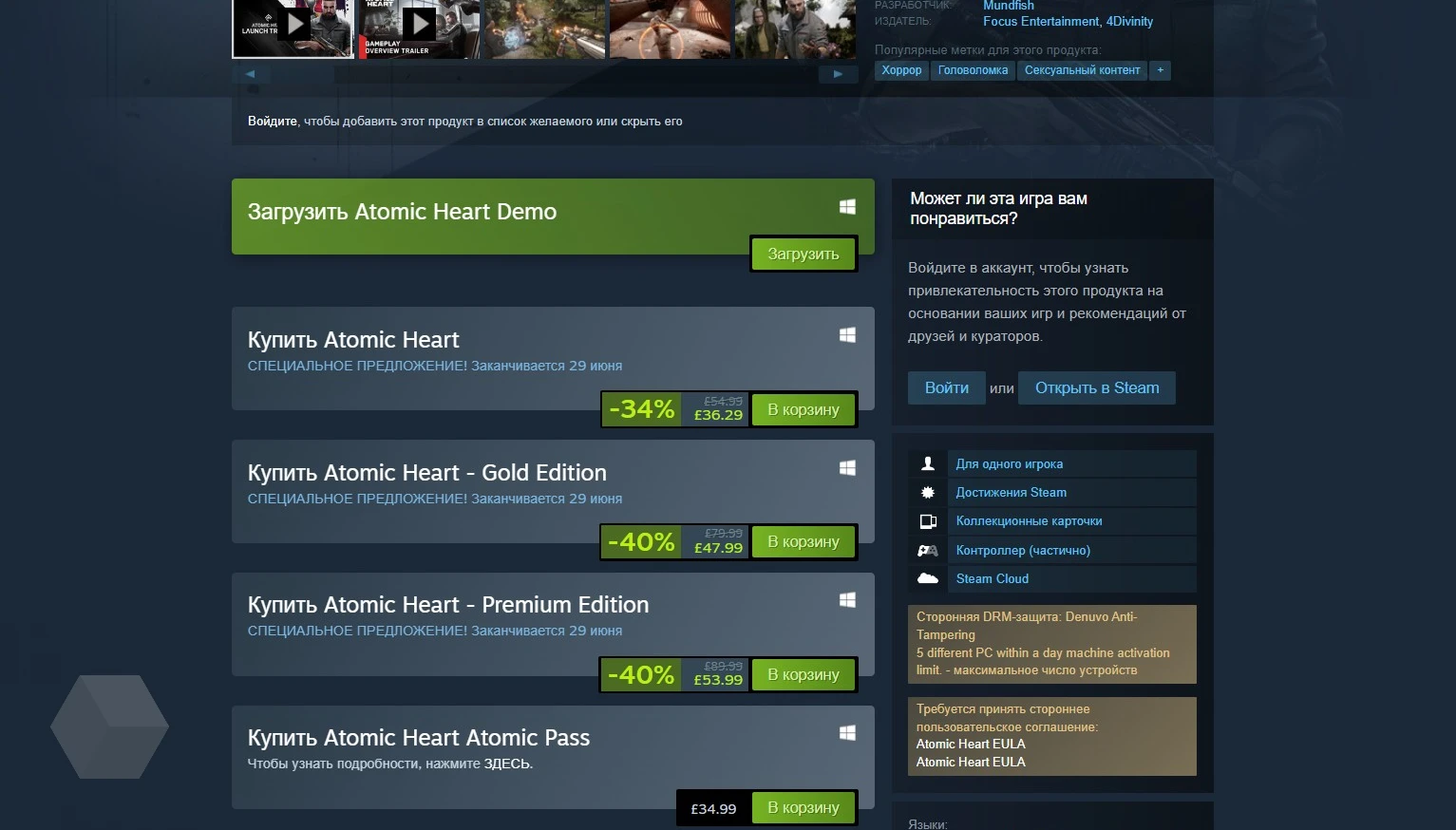Click the single-player person icon

point(928,463)
